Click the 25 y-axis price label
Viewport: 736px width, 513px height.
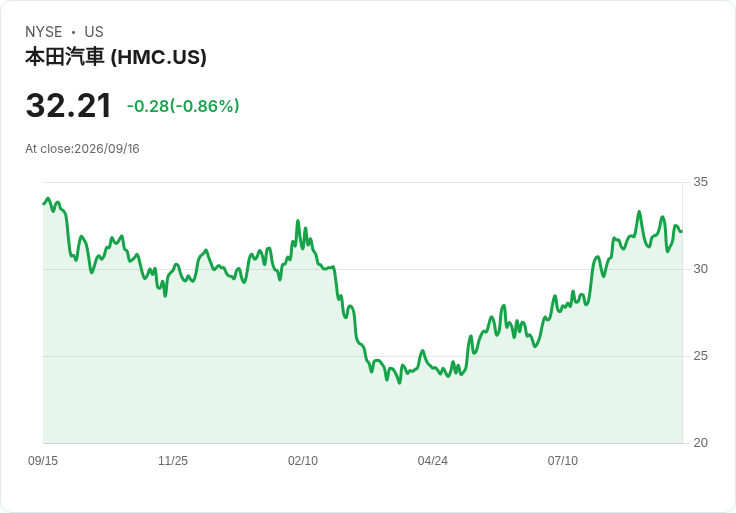[x=700, y=356]
